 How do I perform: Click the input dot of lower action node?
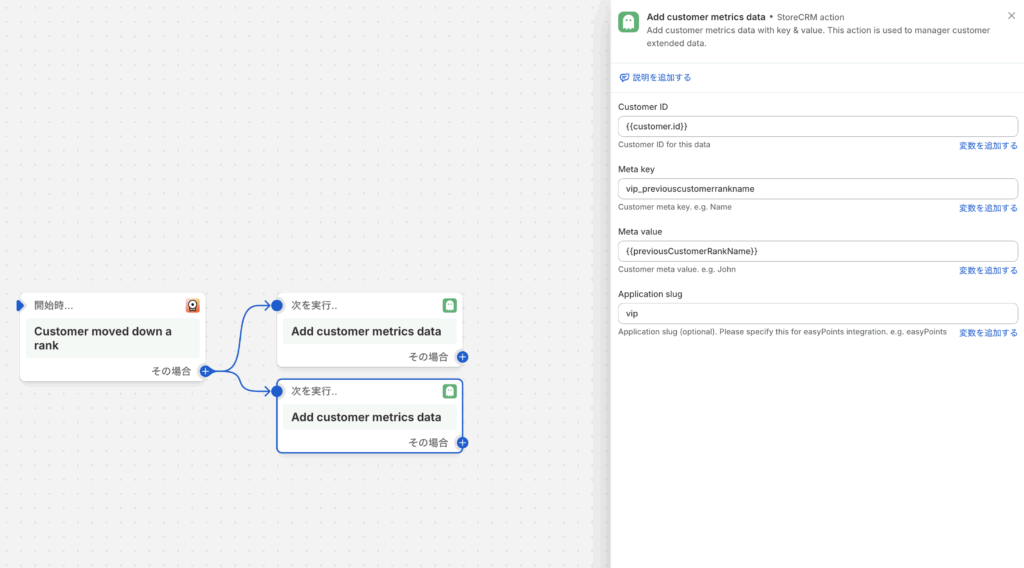point(277,391)
